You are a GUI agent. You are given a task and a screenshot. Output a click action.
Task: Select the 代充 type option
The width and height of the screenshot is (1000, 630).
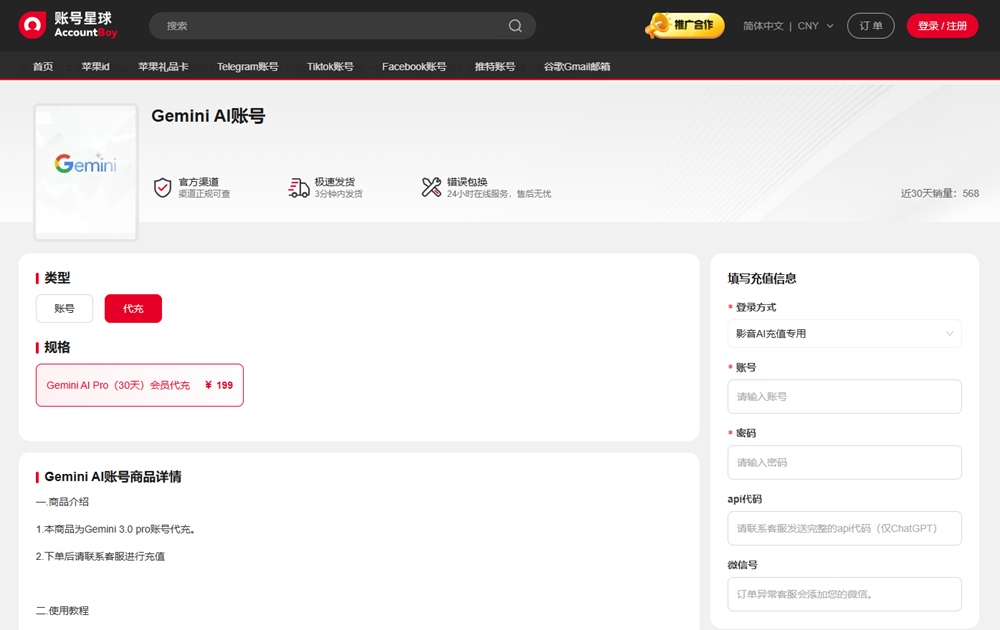(x=133, y=309)
